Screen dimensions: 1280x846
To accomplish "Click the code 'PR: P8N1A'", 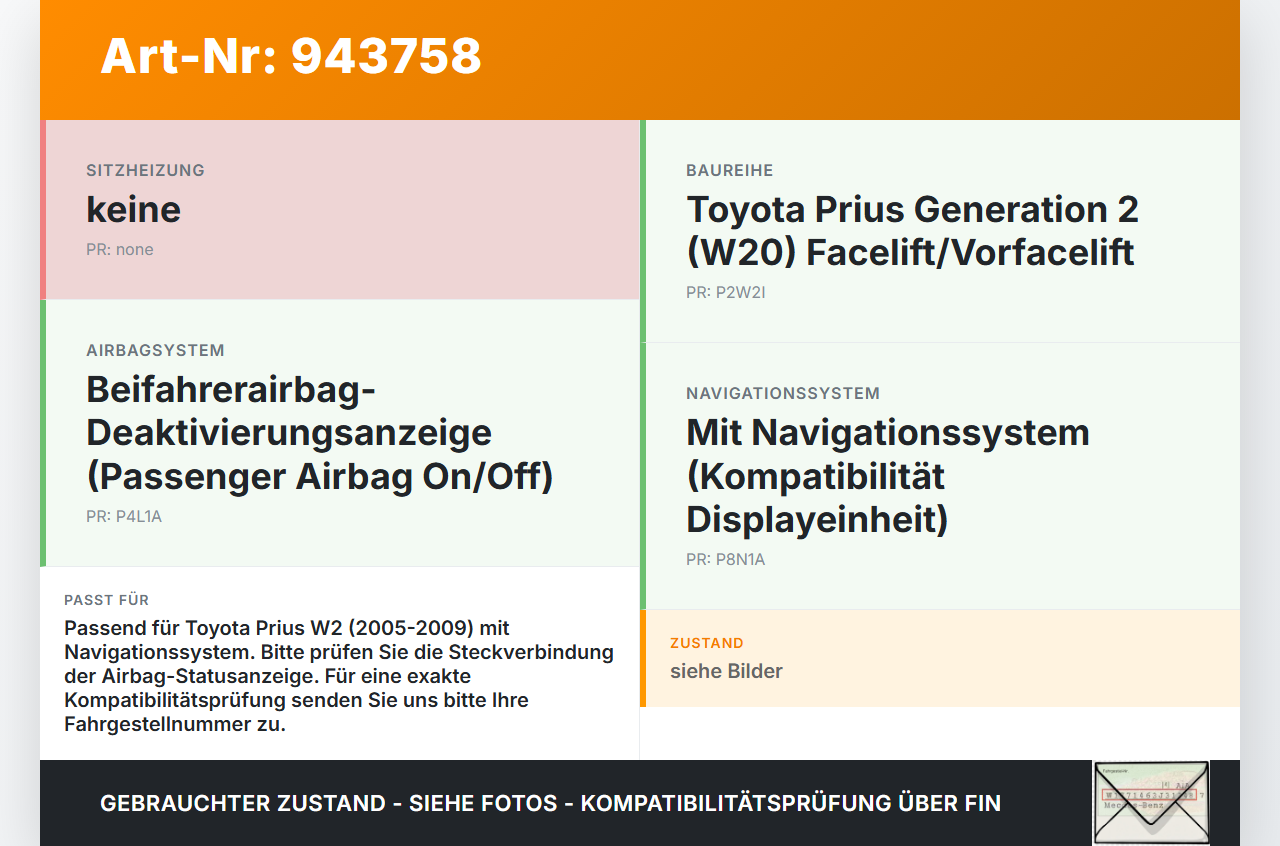I will tap(726, 559).
